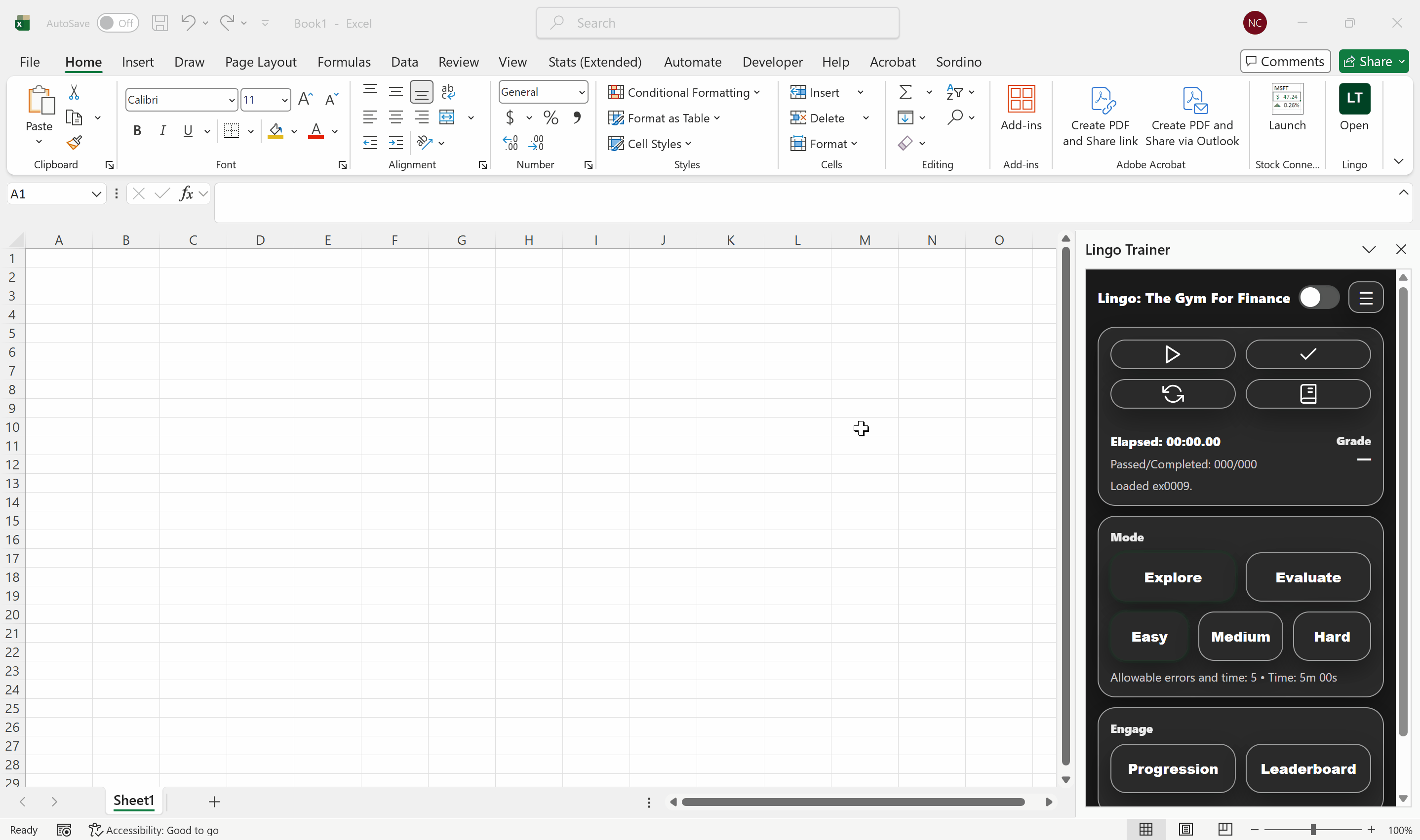This screenshot has height=840, width=1420.
Task: Click the Save icon in title bar
Action: click(x=159, y=23)
